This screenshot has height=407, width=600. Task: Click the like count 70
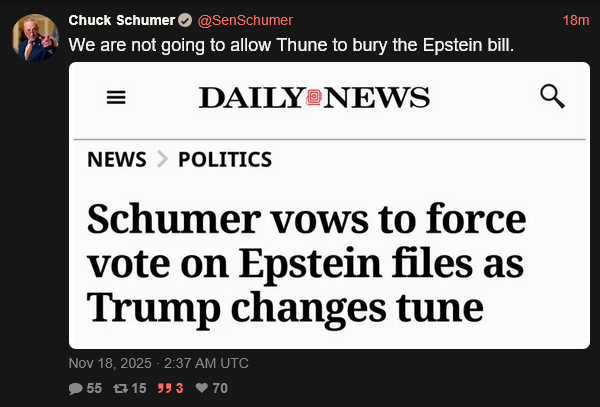pos(220,388)
